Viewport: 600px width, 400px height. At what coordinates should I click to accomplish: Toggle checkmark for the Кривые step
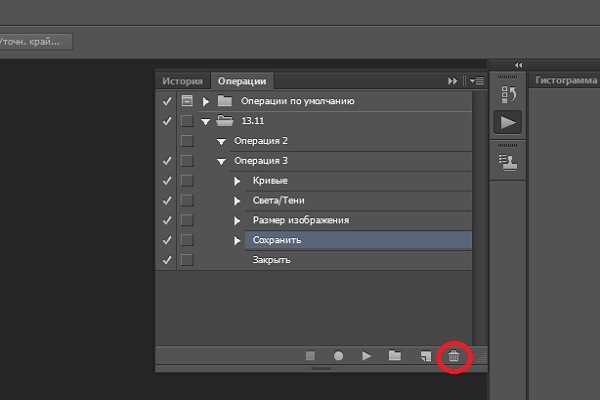coord(166,181)
